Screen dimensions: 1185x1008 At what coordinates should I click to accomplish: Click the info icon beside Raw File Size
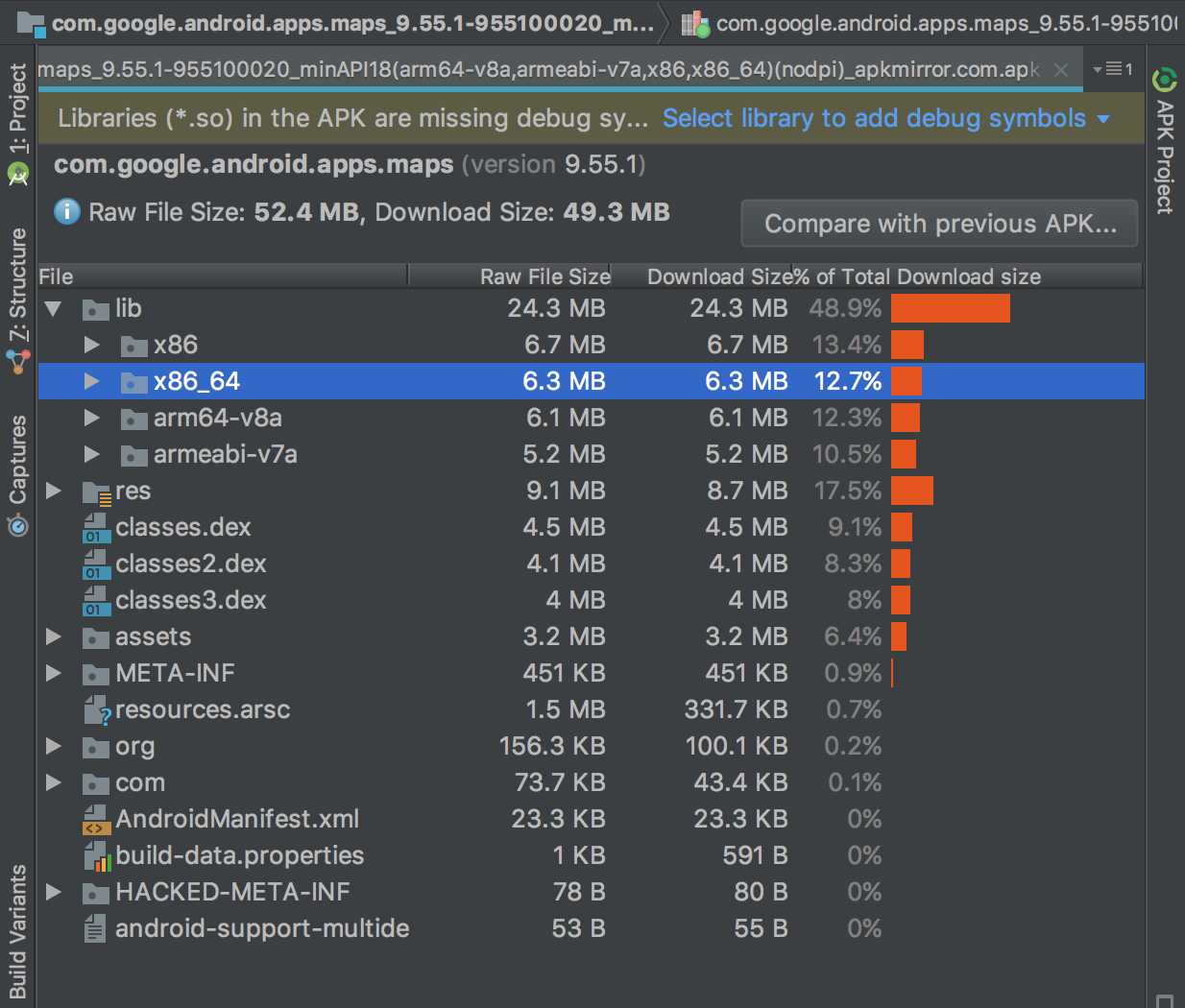(x=67, y=211)
